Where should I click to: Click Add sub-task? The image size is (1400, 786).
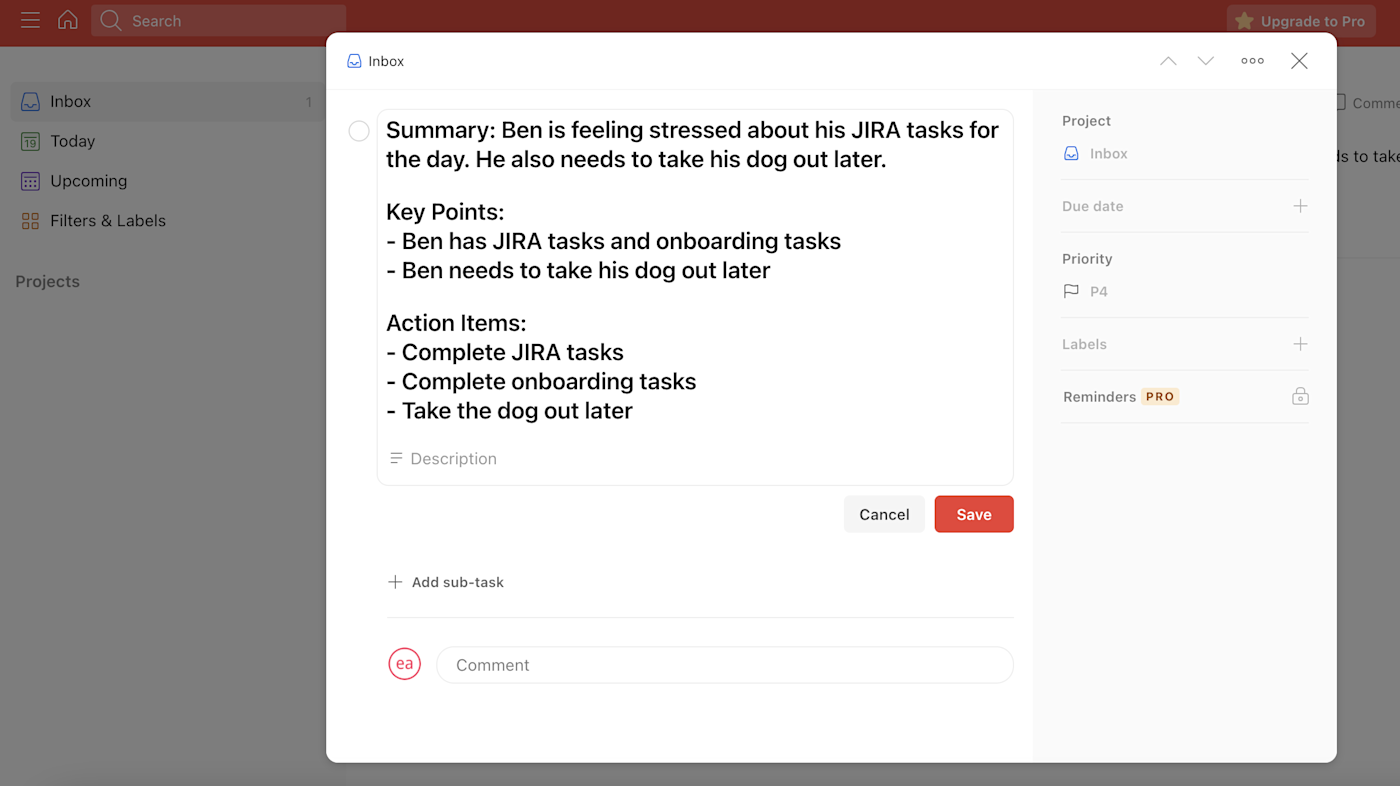[x=446, y=582]
